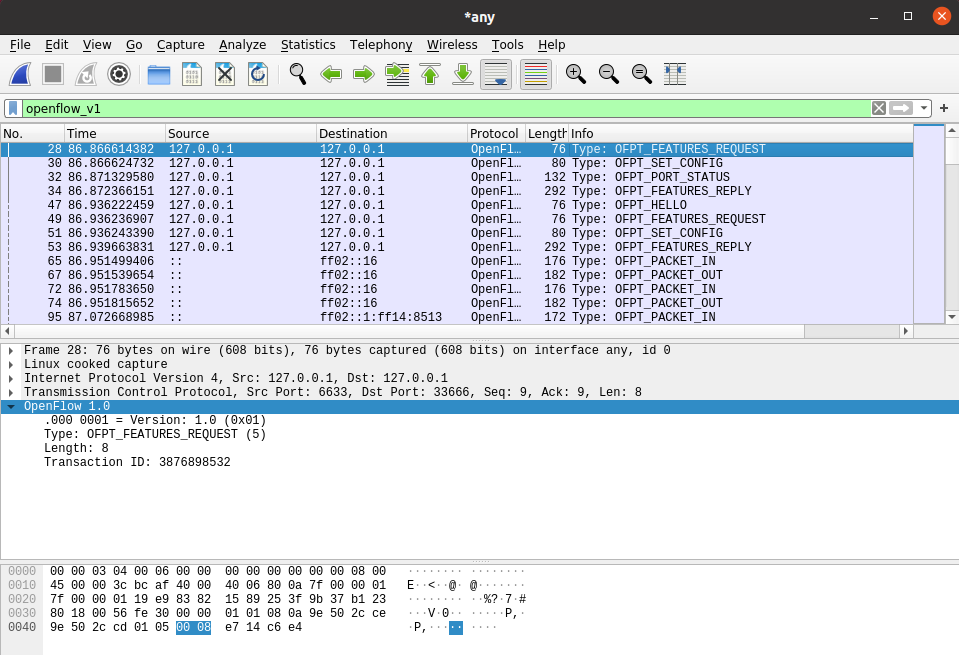Click the capture options gear icon
Screen dimensions: 959x655
click(119, 74)
